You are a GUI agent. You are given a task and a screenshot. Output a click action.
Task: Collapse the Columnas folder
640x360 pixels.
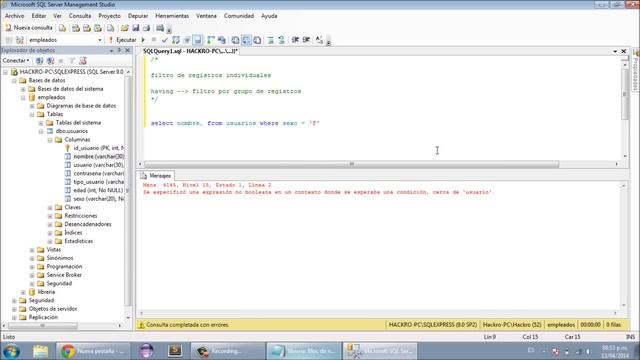coord(50,140)
